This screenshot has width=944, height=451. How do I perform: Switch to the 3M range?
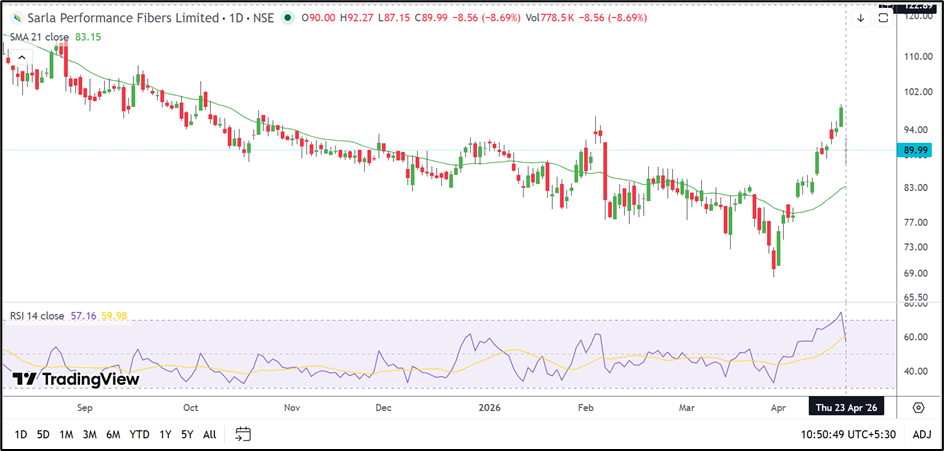click(90, 434)
